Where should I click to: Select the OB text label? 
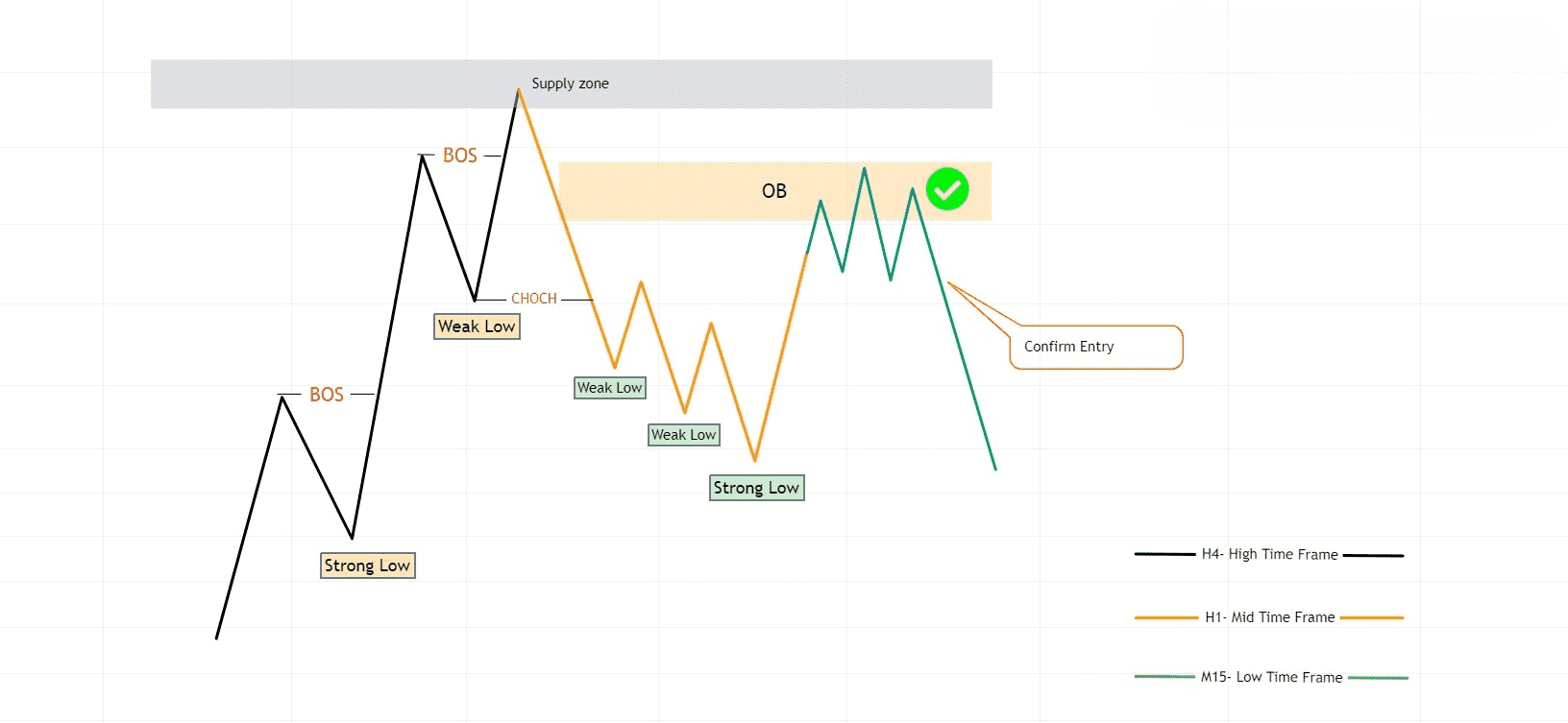click(773, 191)
